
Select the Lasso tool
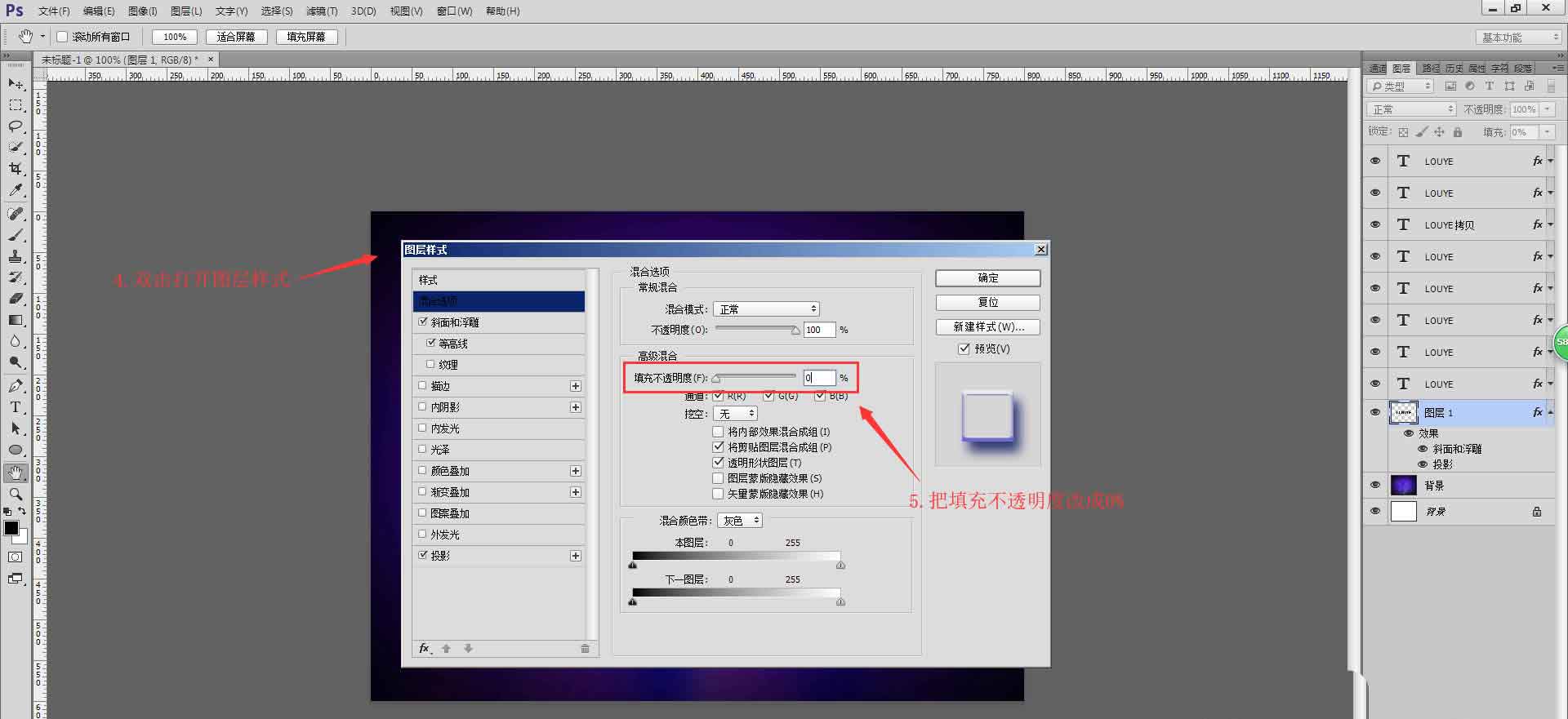(x=16, y=126)
